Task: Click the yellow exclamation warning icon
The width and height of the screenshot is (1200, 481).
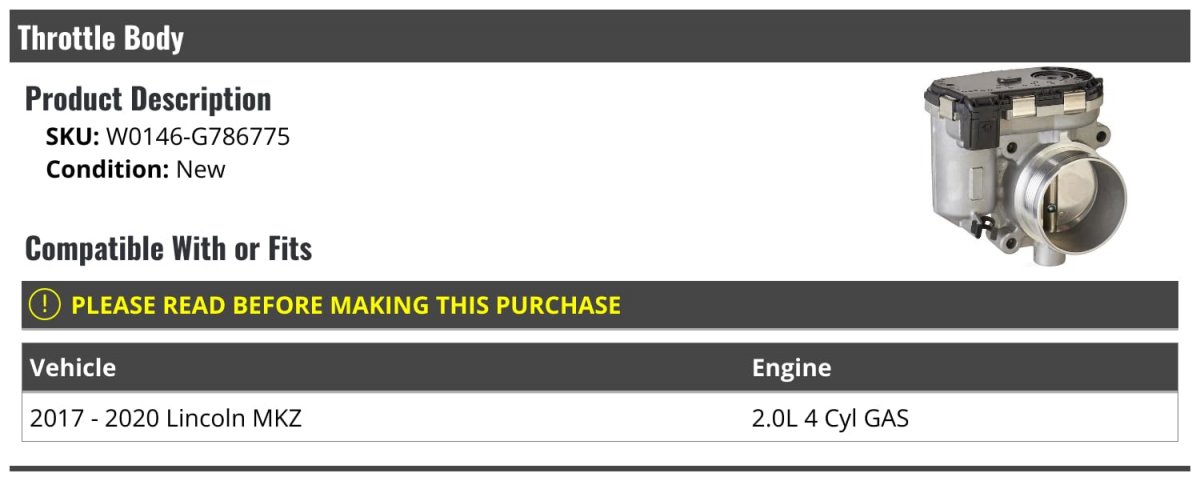Action: (x=46, y=304)
